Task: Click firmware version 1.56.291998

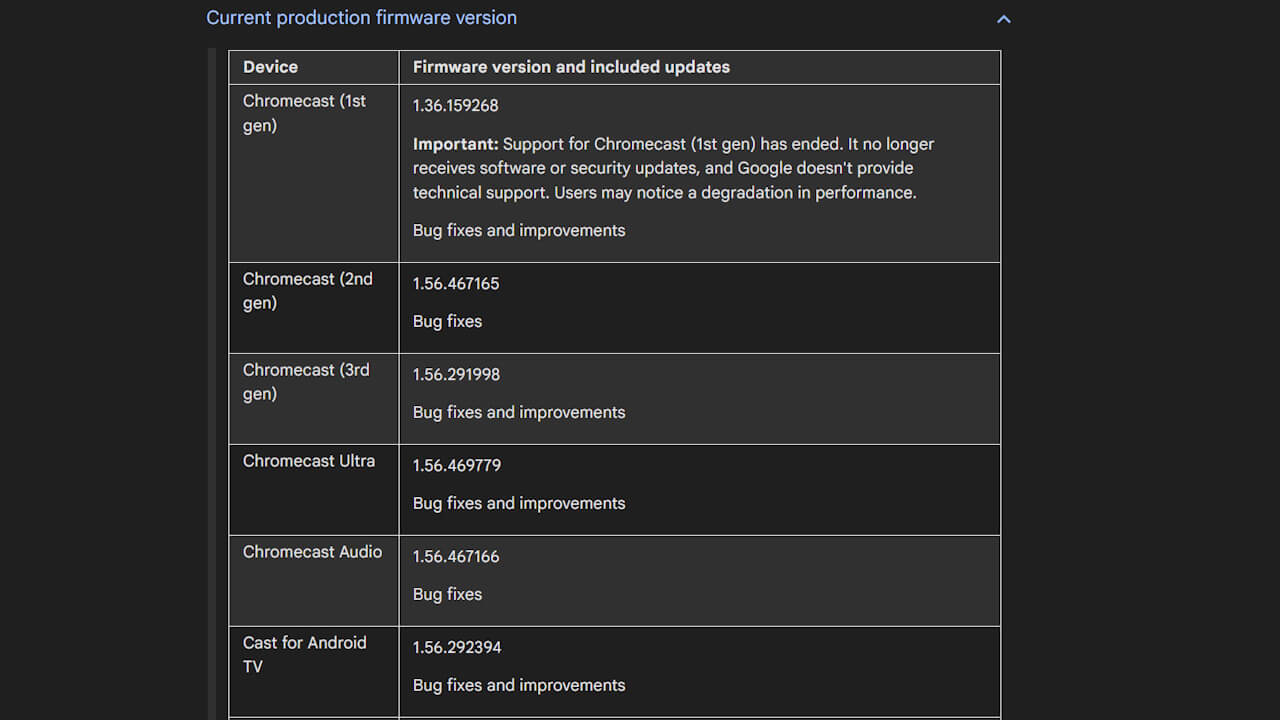Action: point(456,374)
